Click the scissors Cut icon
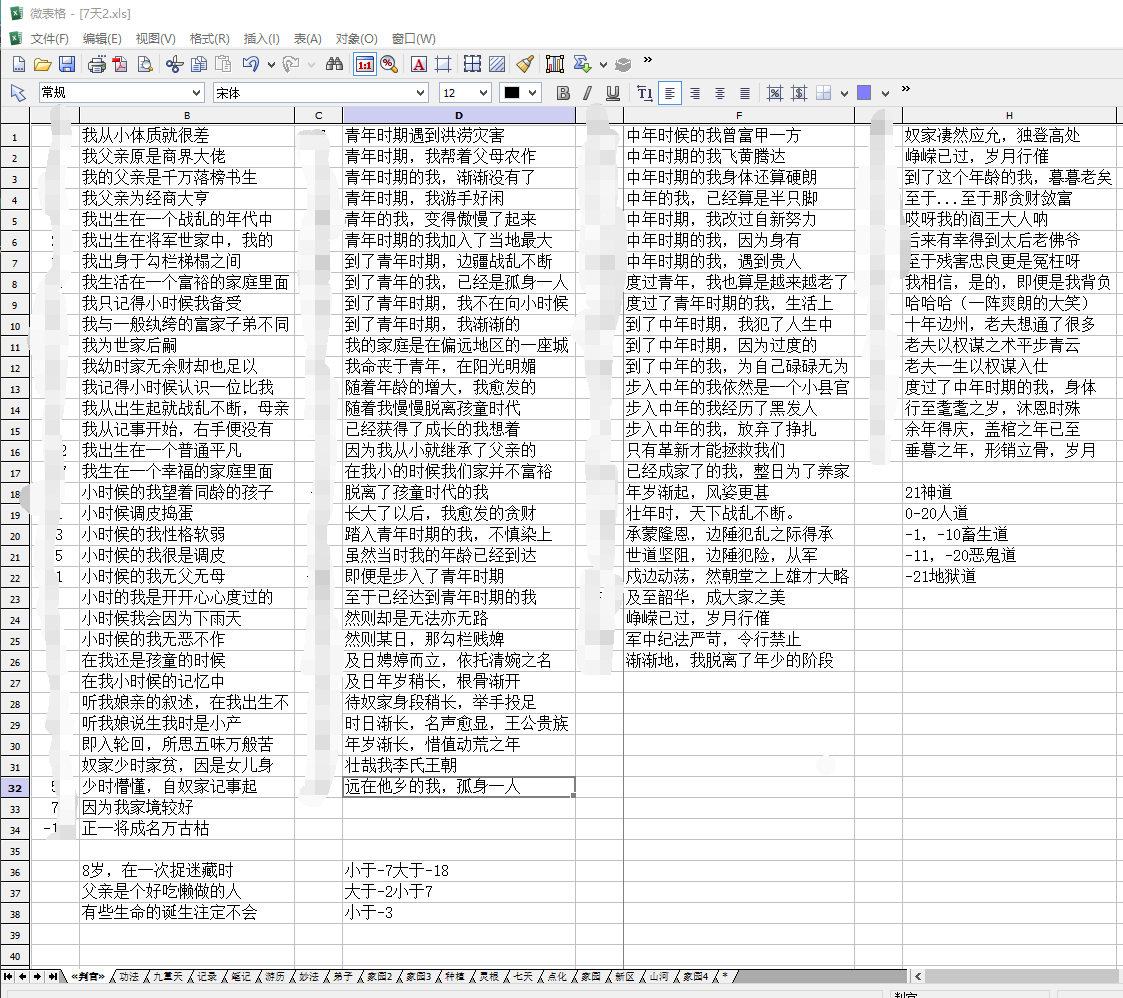1123x998 pixels. tap(174, 65)
